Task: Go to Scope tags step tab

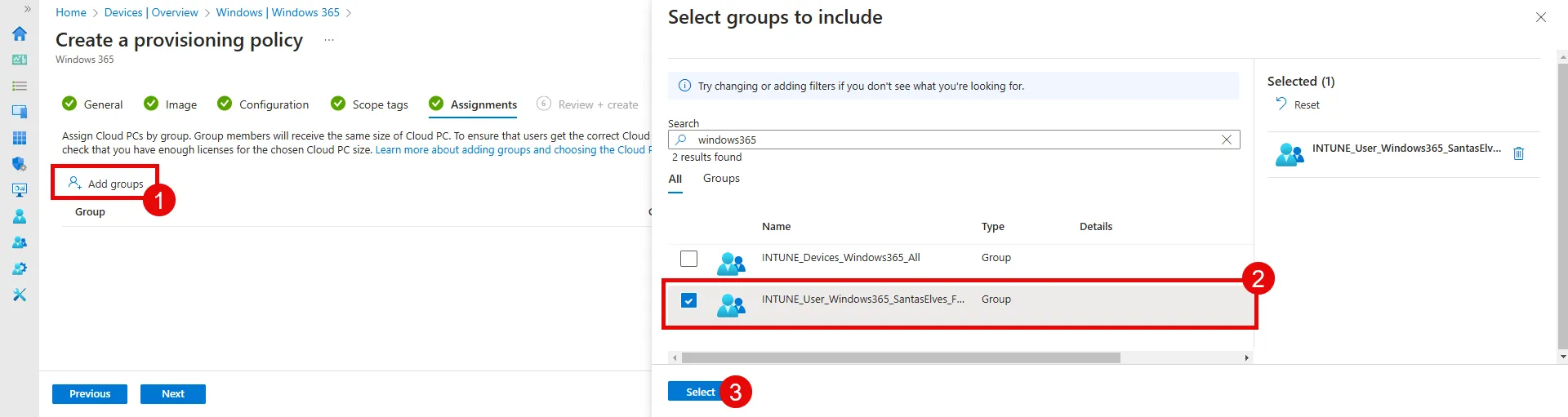Action: tap(369, 104)
